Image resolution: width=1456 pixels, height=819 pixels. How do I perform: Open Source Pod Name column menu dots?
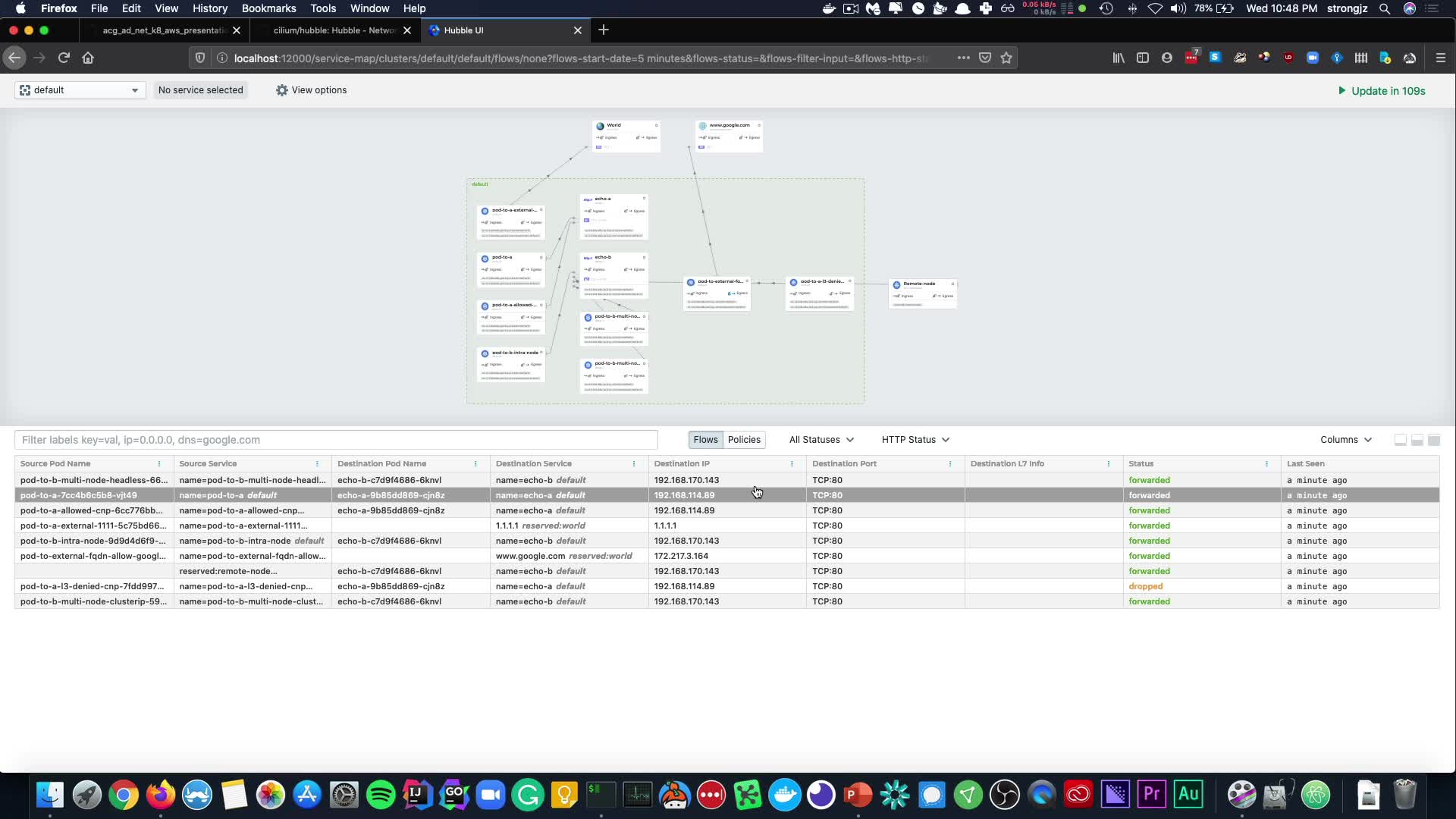coord(159,464)
